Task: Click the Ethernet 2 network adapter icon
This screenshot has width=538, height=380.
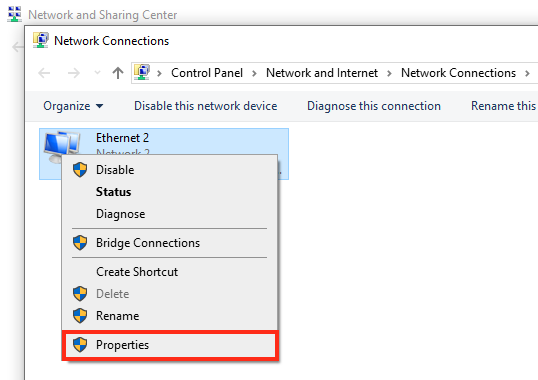Action: [x=62, y=144]
